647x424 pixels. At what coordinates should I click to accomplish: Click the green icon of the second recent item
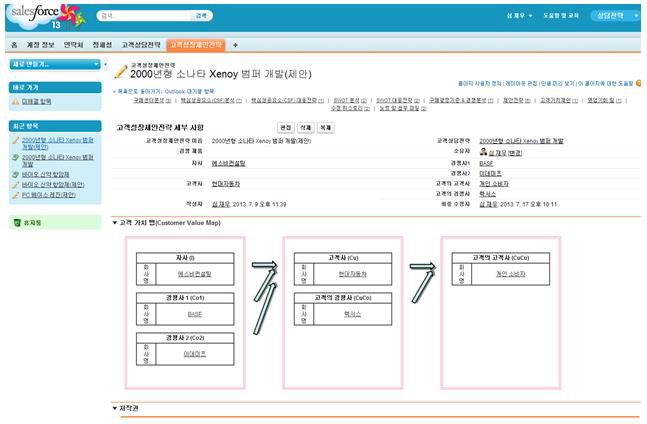(x=16, y=158)
